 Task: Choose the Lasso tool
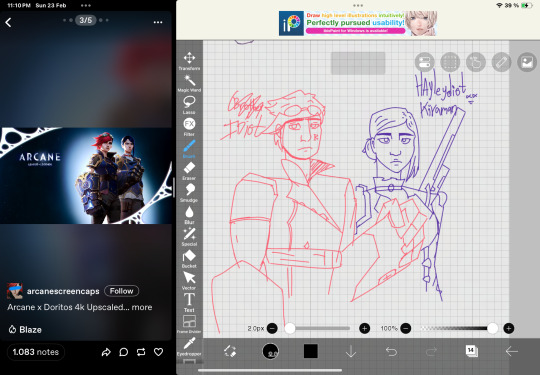189,105
